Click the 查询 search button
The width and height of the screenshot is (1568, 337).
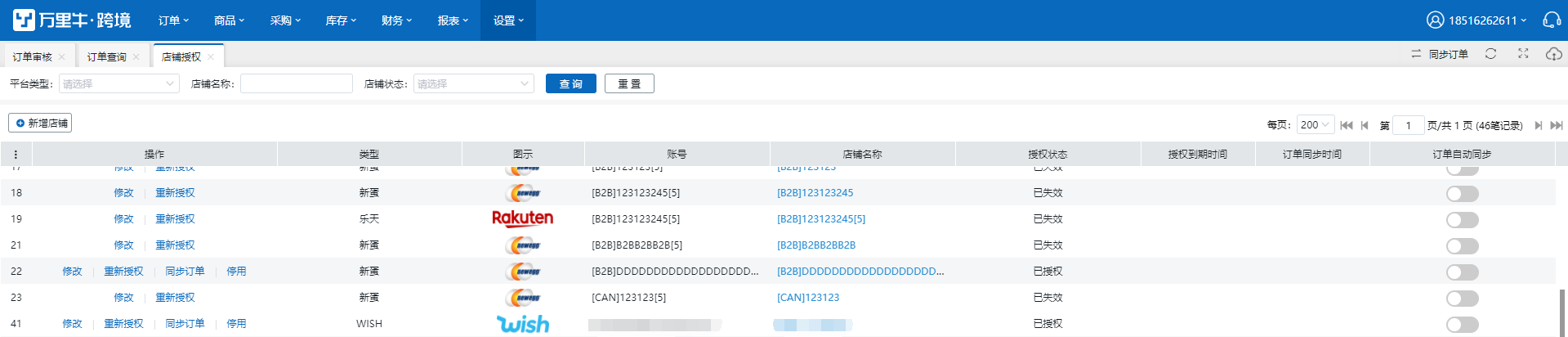570,83
